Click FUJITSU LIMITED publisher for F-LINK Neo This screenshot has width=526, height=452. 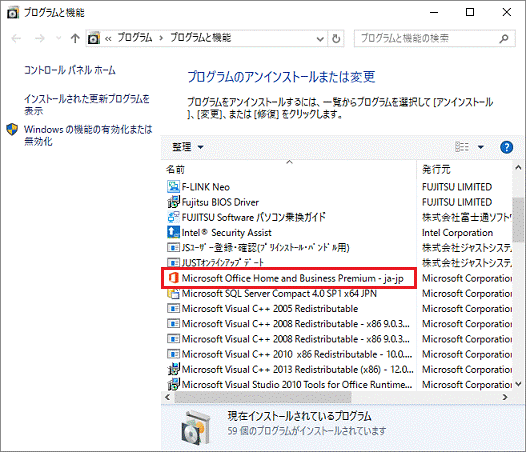pos(457,187)
